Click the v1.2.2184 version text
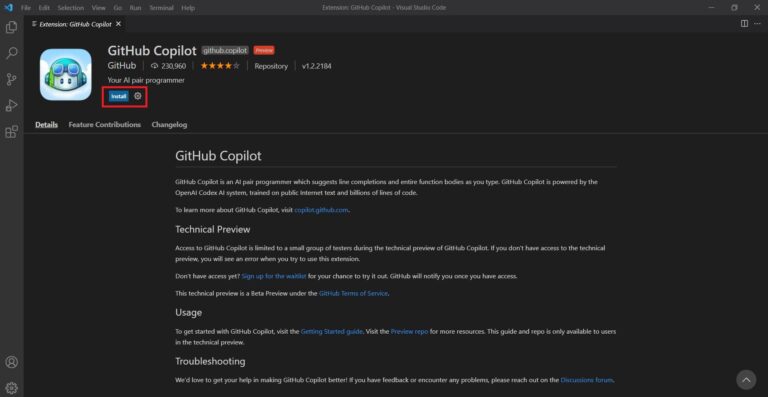 pyautogui.click(x=316, y=66)
